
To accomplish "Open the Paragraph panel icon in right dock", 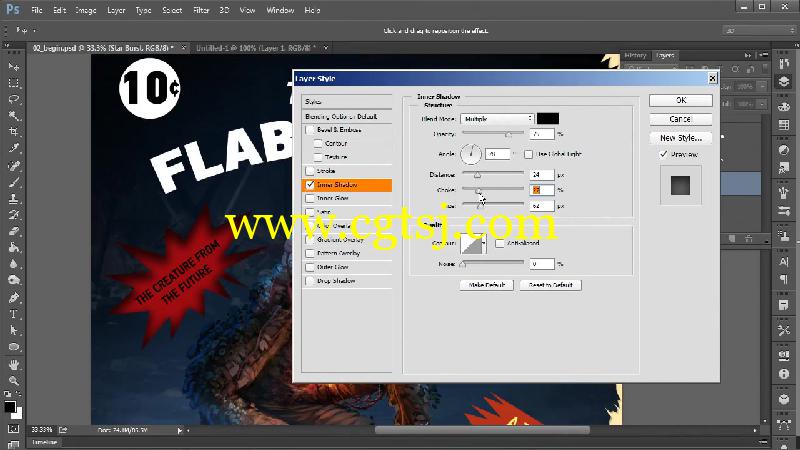I will [784, 279].
